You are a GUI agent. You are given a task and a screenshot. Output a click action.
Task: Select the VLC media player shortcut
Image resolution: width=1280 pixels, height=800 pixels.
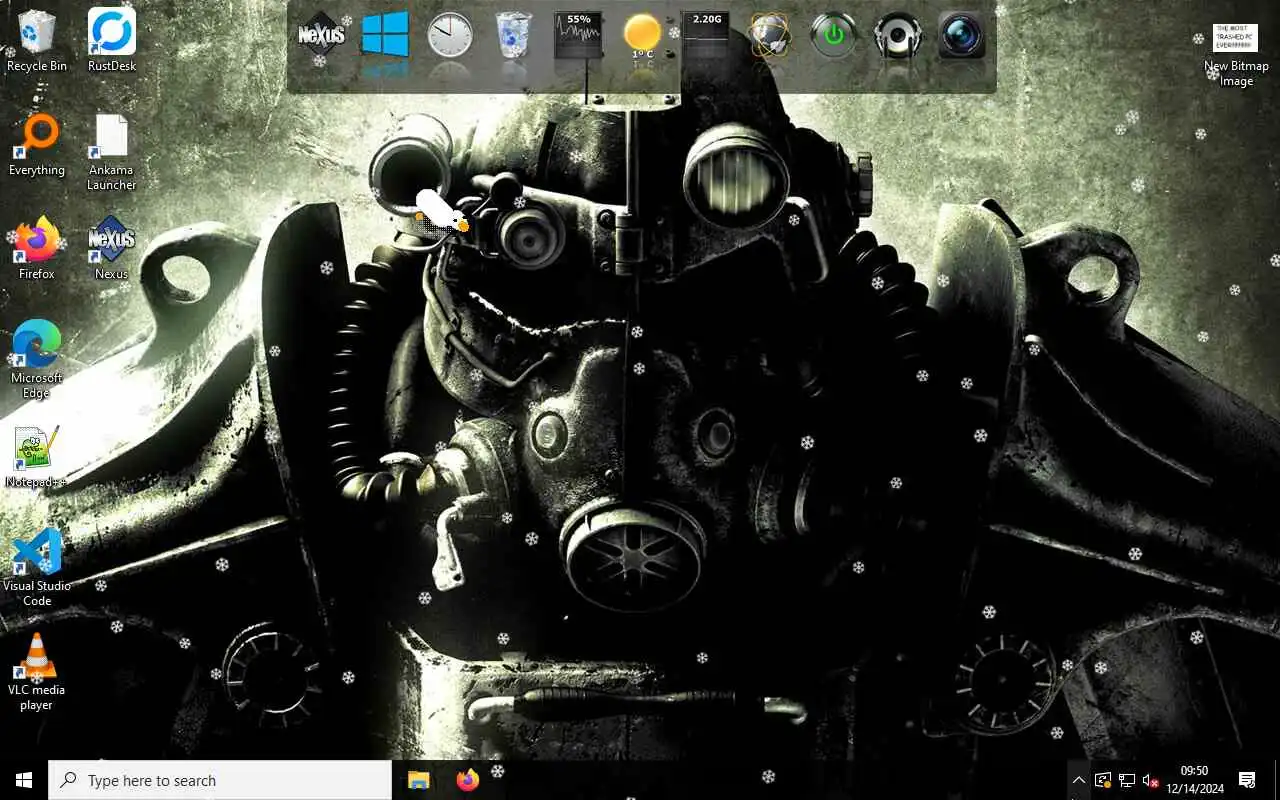37,672
